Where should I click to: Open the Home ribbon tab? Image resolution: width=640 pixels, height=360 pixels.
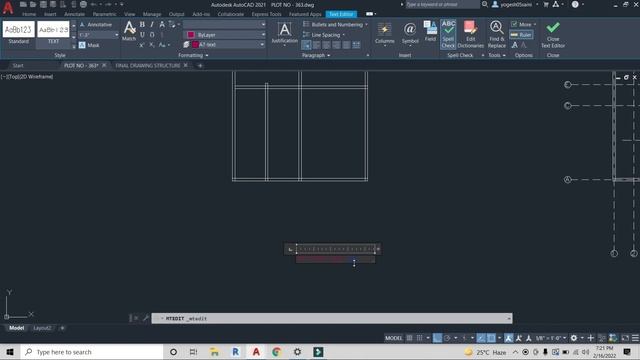click(x=29, y=14)
